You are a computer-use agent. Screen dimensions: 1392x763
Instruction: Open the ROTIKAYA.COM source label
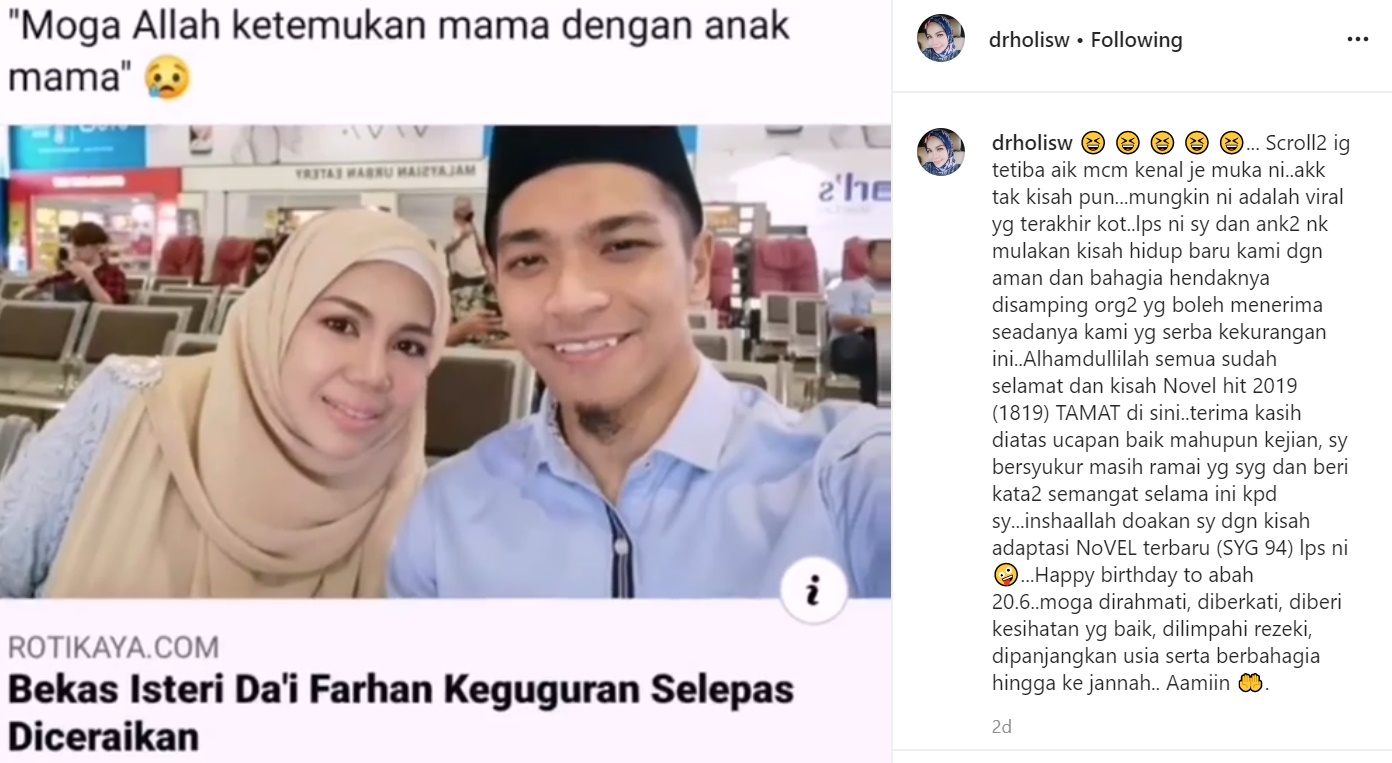click(113, 647)
